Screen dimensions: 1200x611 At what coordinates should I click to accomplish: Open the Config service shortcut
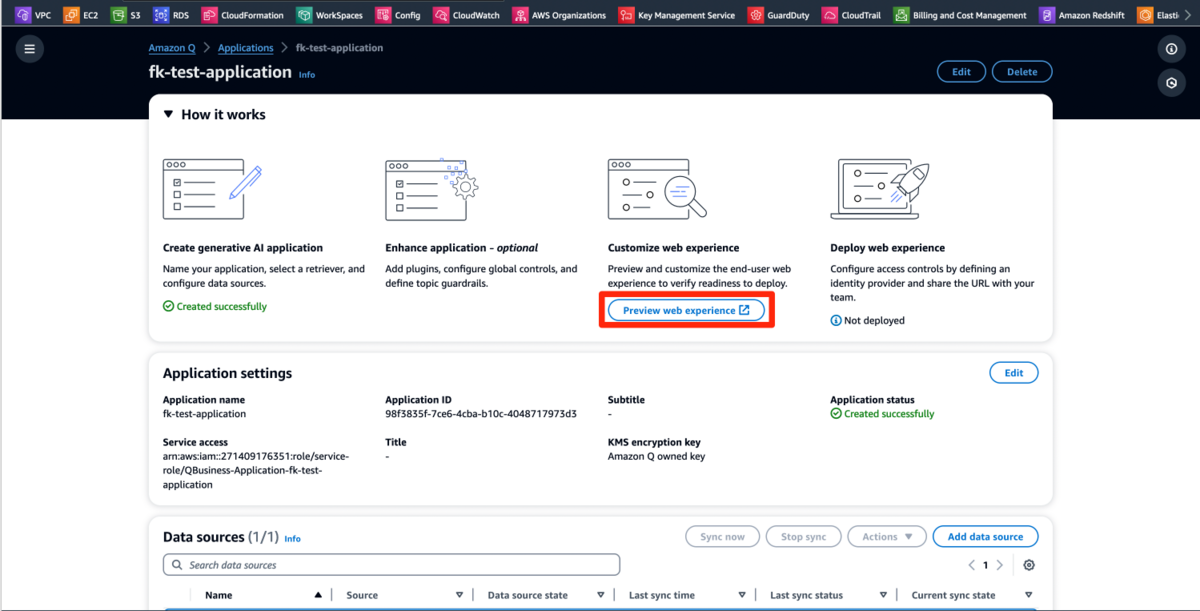click(399, 15)
